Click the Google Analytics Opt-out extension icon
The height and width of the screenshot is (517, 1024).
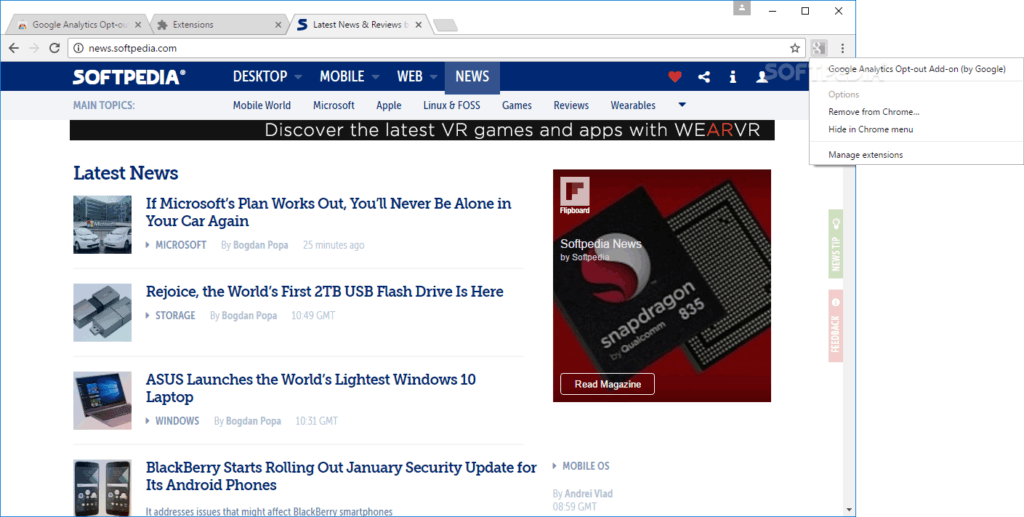(x=819, y=48)
